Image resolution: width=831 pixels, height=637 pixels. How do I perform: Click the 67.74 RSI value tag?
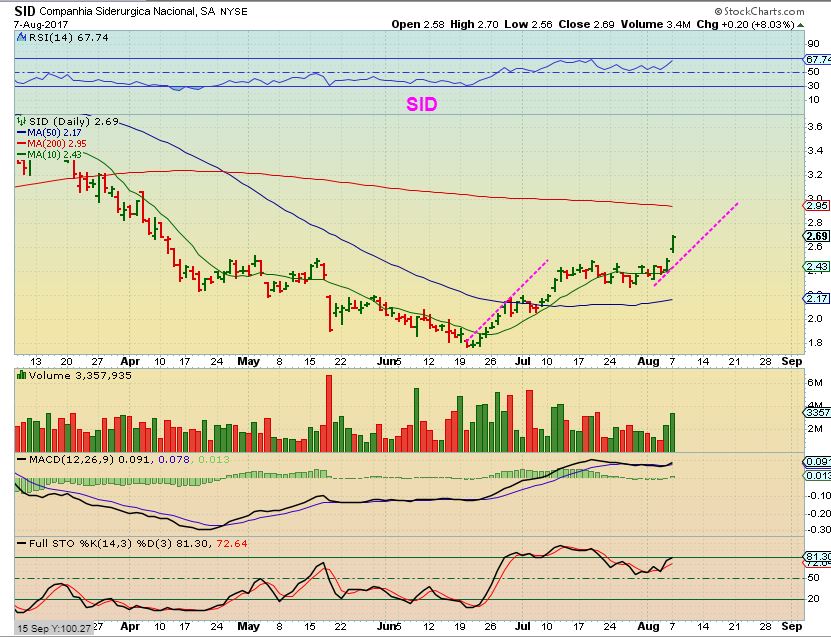818,59
